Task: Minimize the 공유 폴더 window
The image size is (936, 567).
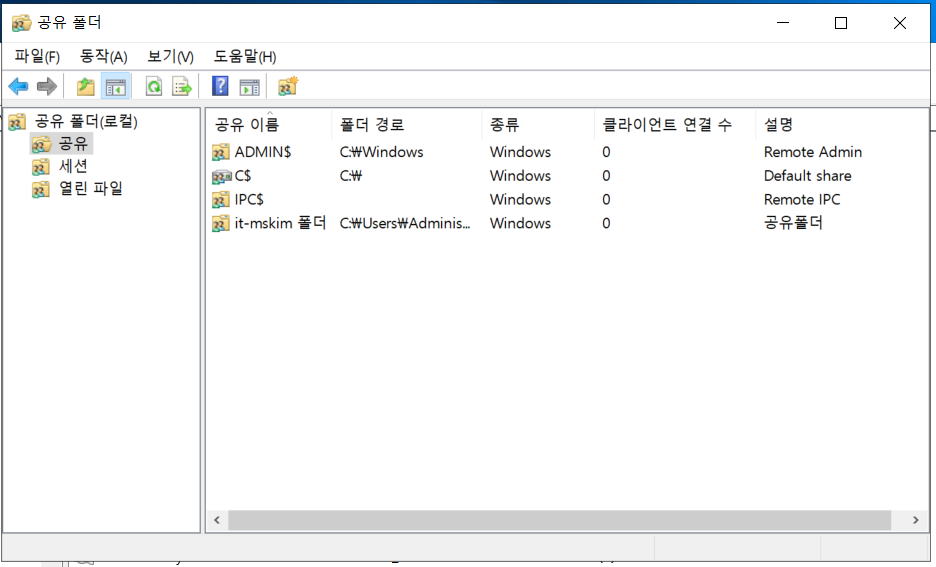Action: click(x=783, y=23)
